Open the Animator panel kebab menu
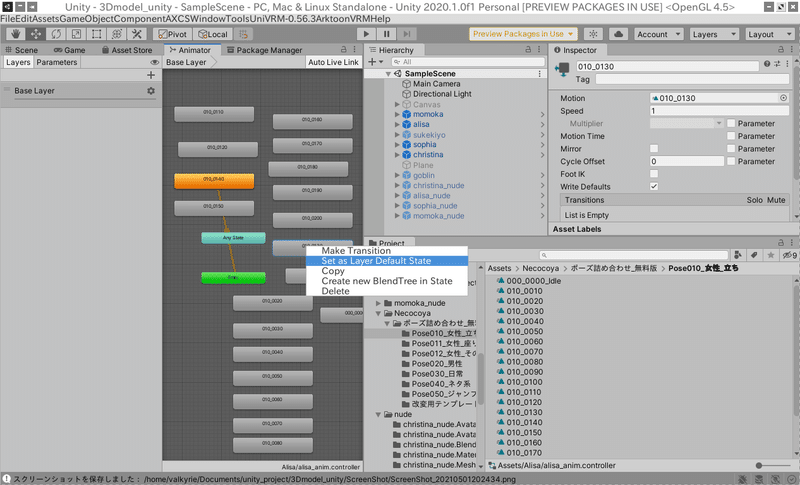This screenshot has width=800, height=485. (x=355, y=49)
